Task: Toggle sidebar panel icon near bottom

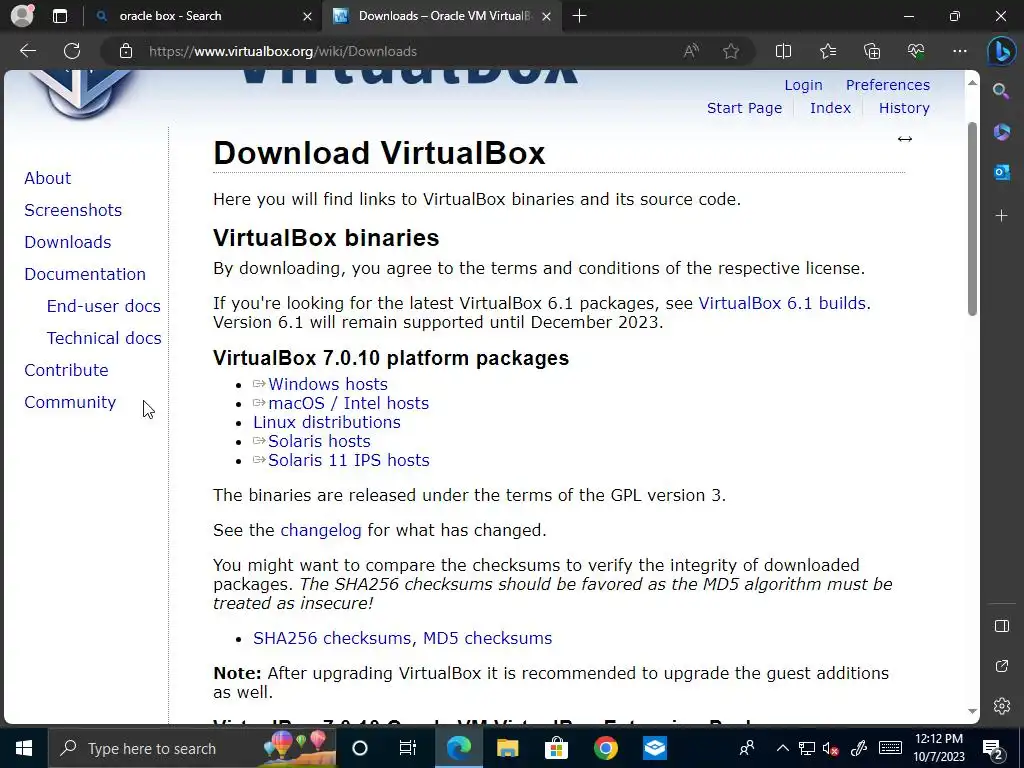Action: (x=1002, y=626)
